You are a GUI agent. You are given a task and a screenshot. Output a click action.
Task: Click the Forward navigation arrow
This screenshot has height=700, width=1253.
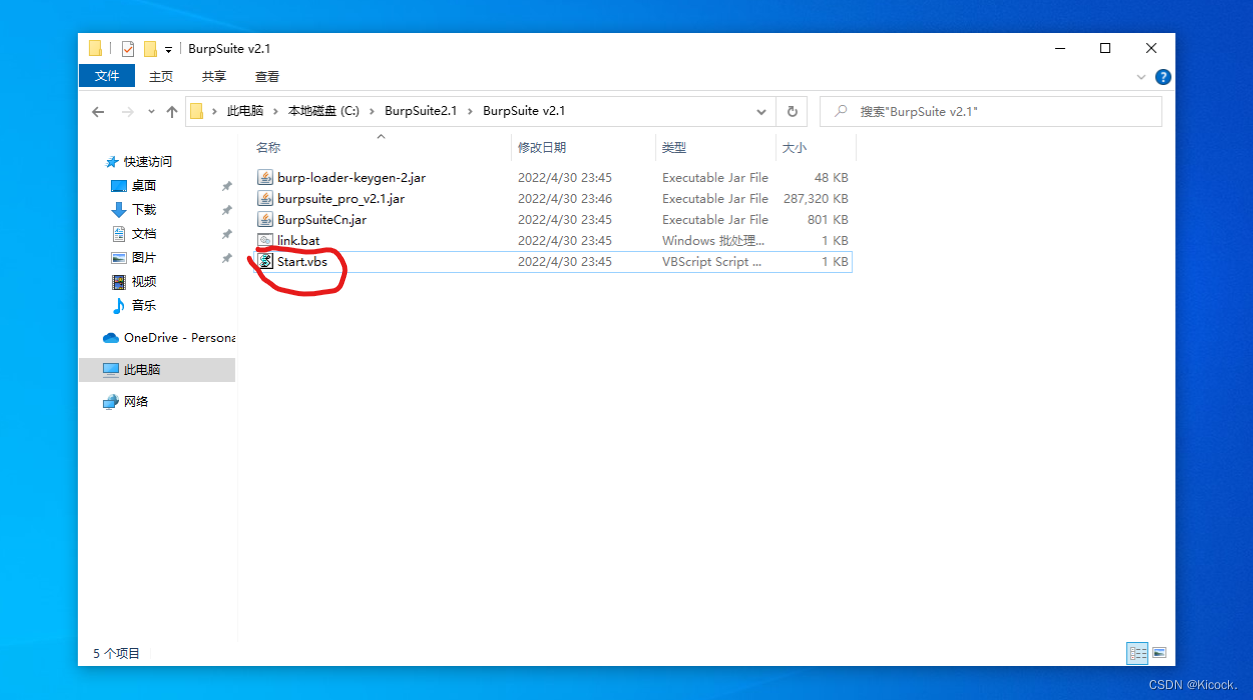127,112
